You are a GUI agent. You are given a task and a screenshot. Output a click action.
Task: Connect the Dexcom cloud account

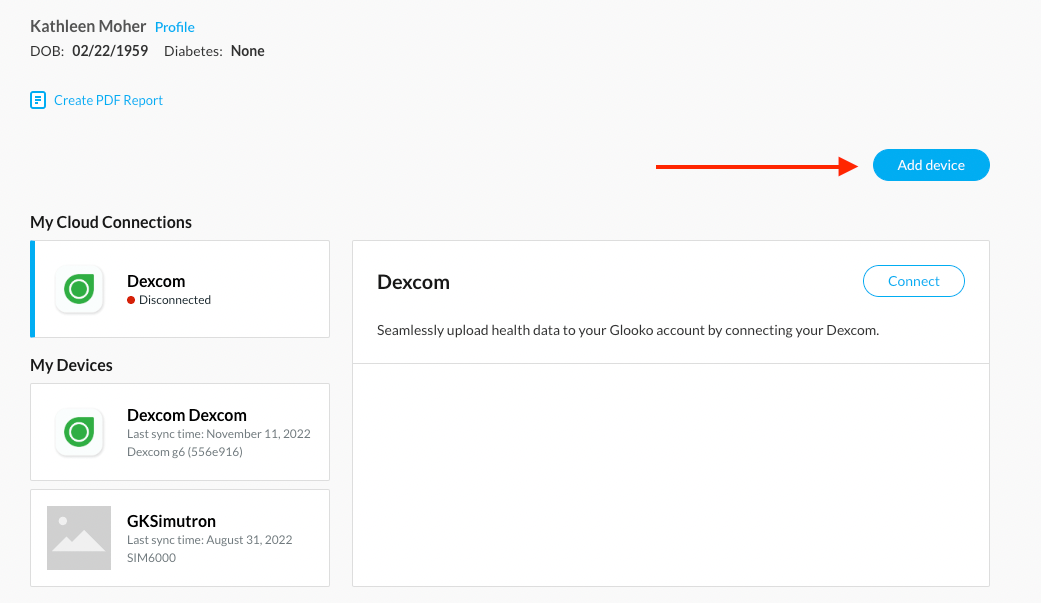913,281
